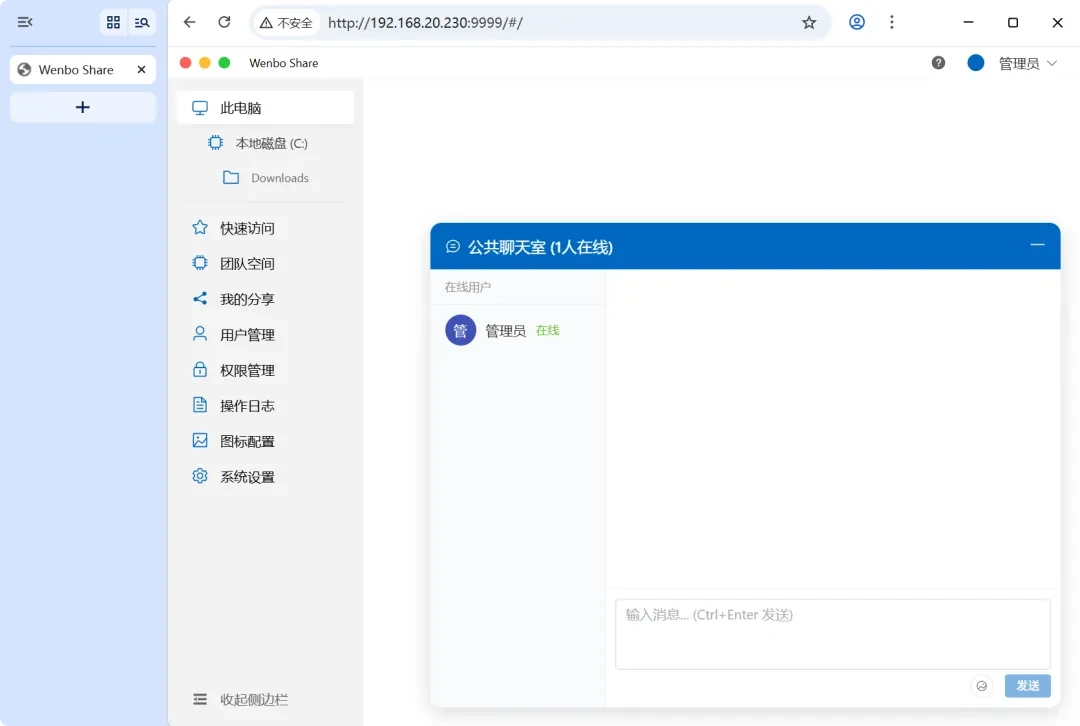Viewport: 1080px width, 726px height.
Task: Reload the current page
Action: (x=225, y=22)
